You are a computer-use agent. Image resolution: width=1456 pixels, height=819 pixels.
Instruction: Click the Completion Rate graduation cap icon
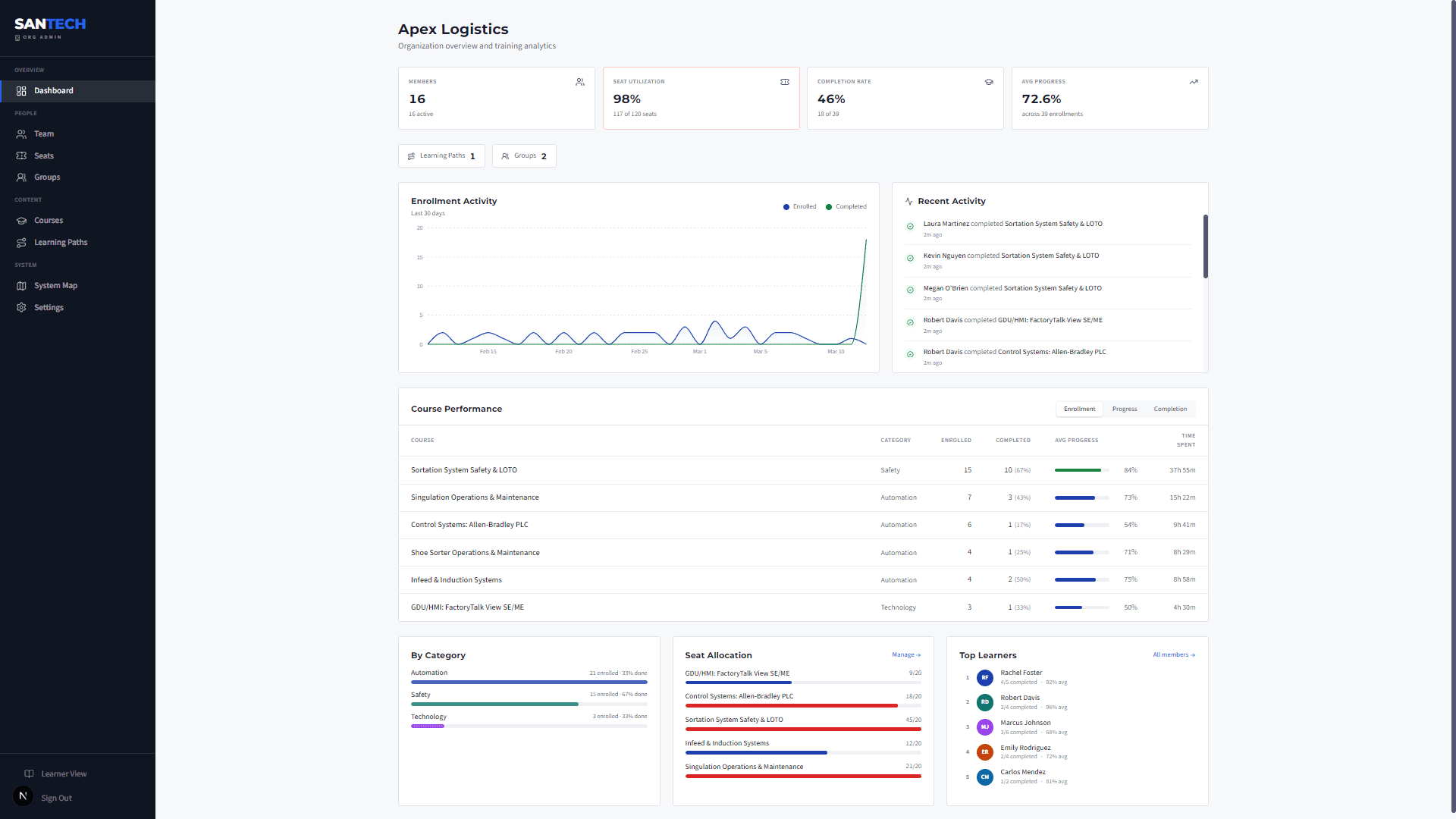989,82
